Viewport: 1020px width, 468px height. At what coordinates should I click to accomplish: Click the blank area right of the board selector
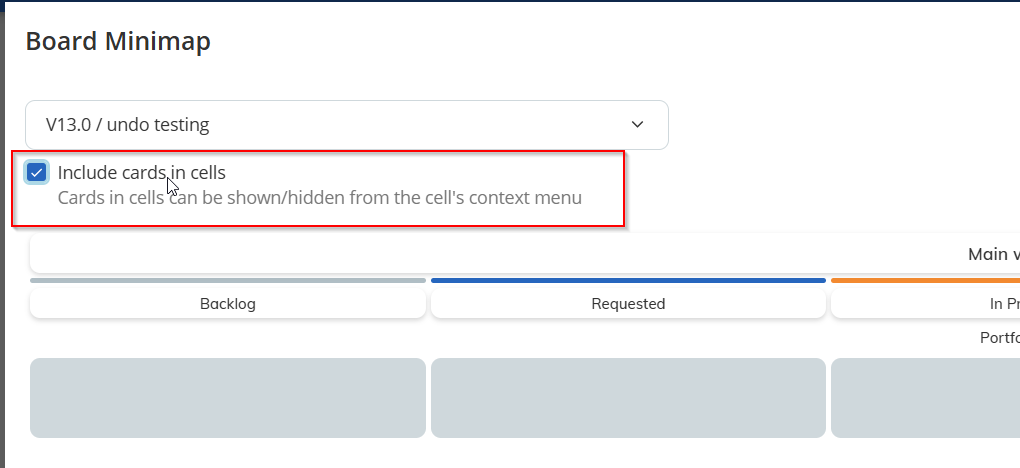(x=840, y=125)
